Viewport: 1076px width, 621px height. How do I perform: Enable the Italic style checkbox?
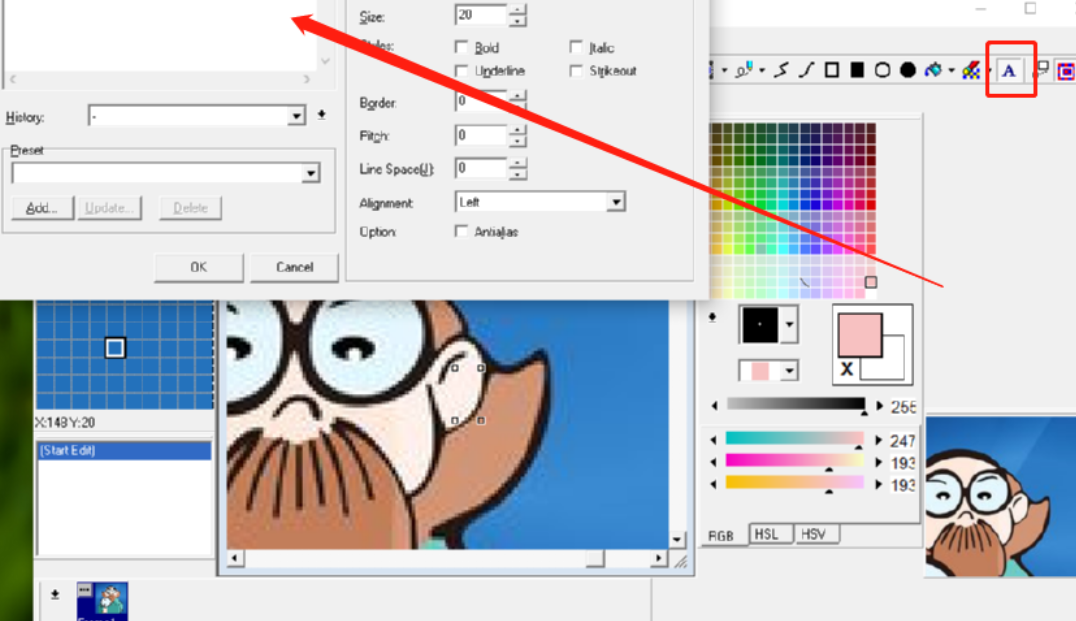tap(576, 47)
